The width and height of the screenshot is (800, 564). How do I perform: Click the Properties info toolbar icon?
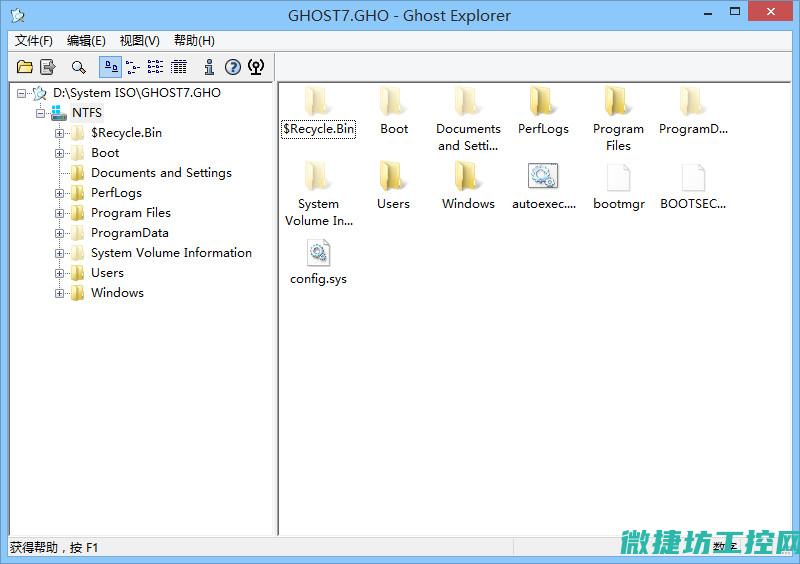(209, 67)
